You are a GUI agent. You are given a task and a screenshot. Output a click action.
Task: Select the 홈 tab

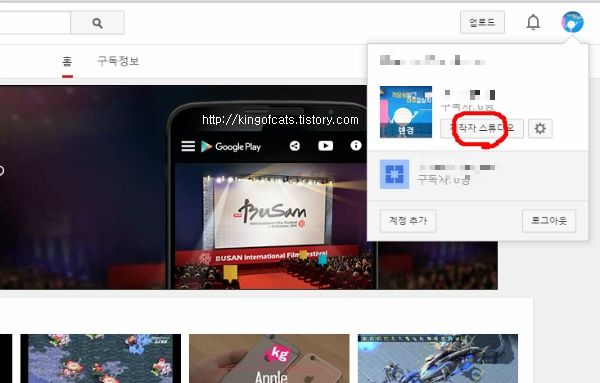[x=67, y=61]
